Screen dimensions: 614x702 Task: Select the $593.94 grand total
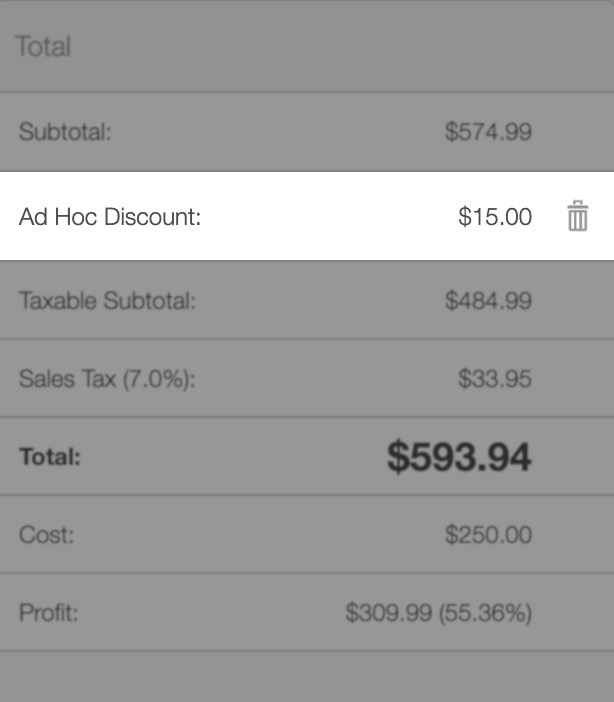pos(459,457)
